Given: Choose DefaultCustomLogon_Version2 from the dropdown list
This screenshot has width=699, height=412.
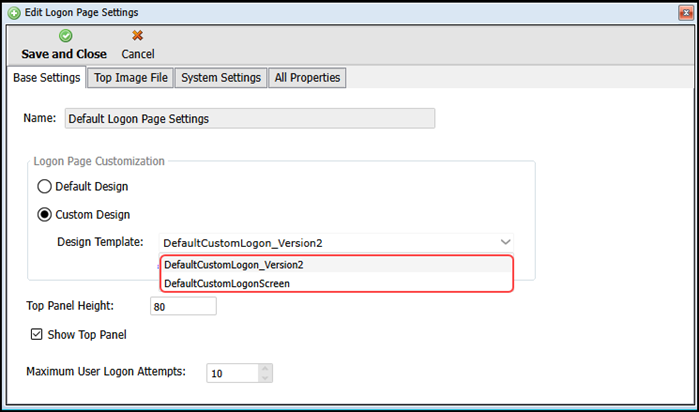Looking at the screenshot, I should tap(233, 265).
